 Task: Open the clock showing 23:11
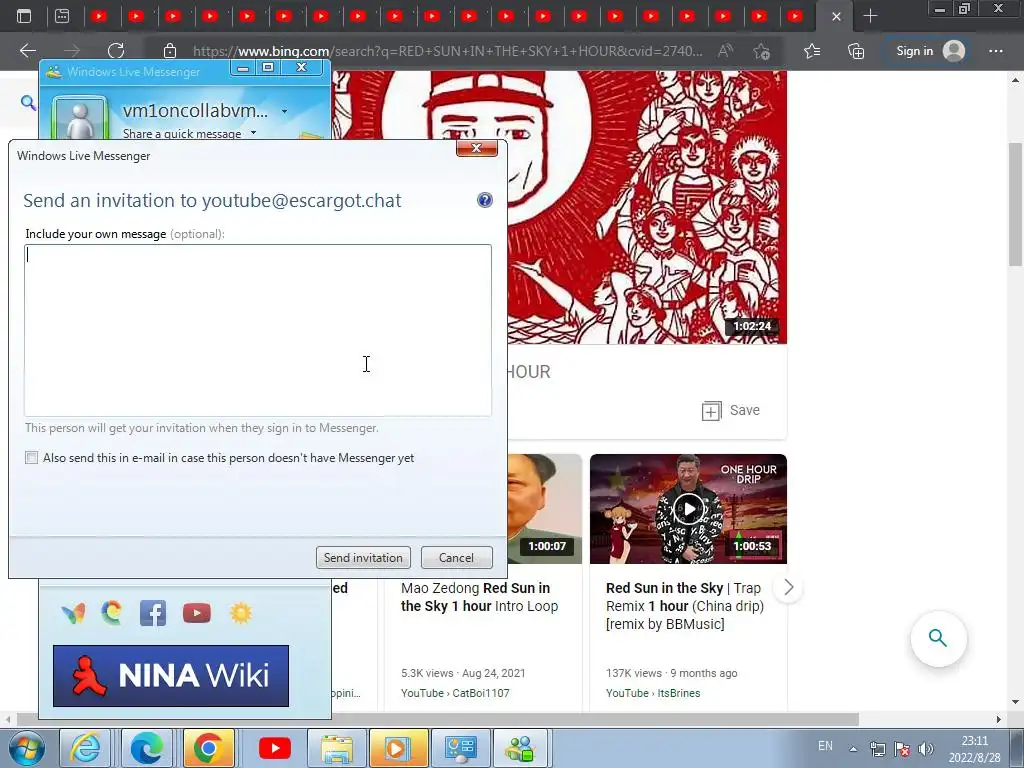(974, 749)
